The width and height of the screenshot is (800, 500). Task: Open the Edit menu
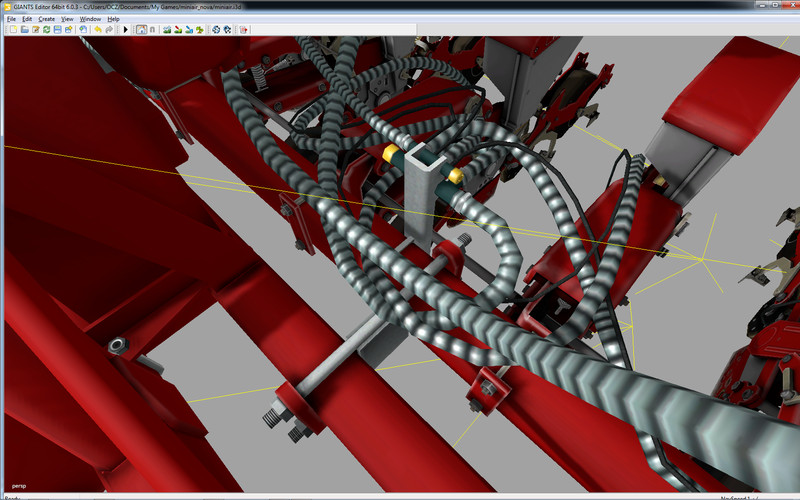coord(27,19)
